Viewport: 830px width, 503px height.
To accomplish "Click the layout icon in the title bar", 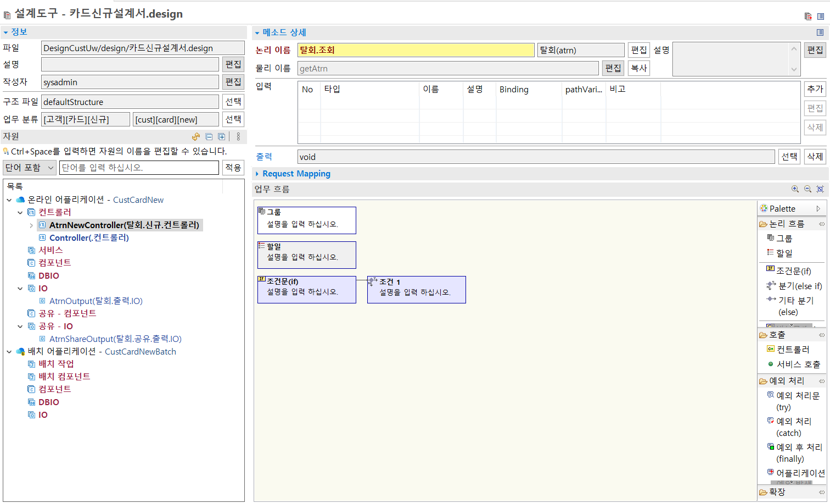I will (x=820, y=16).
